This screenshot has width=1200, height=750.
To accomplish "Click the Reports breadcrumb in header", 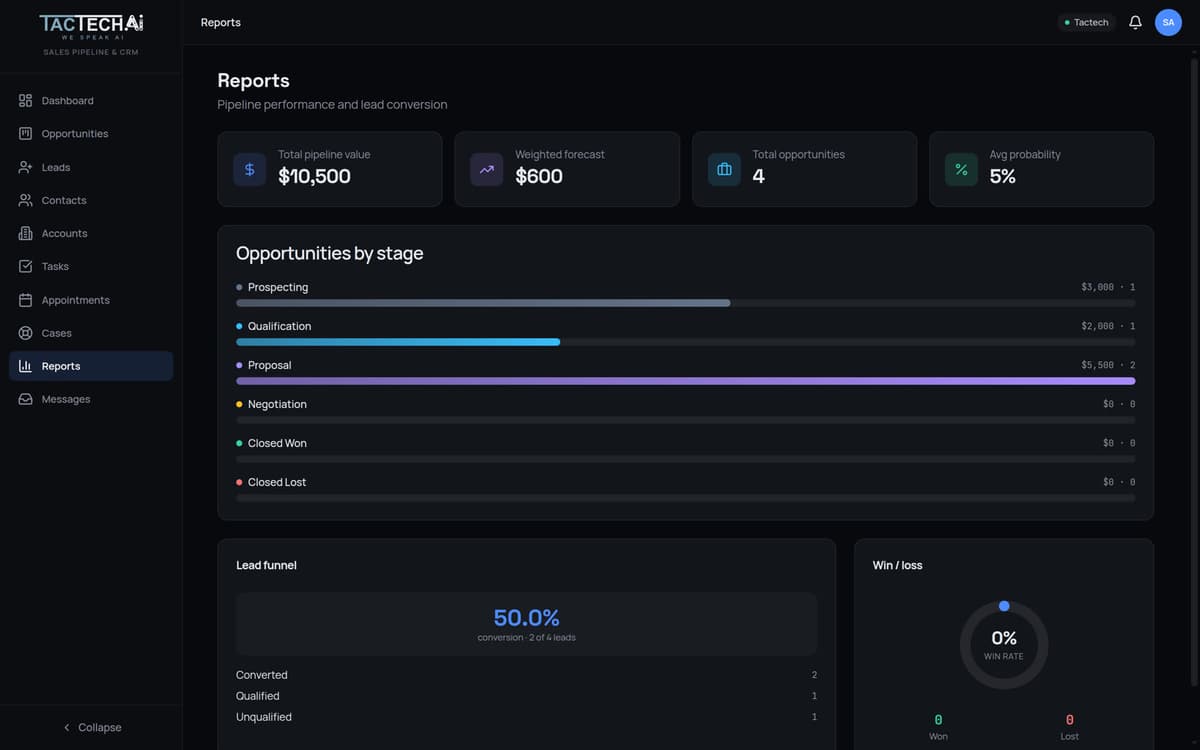I will coord(221,22).
